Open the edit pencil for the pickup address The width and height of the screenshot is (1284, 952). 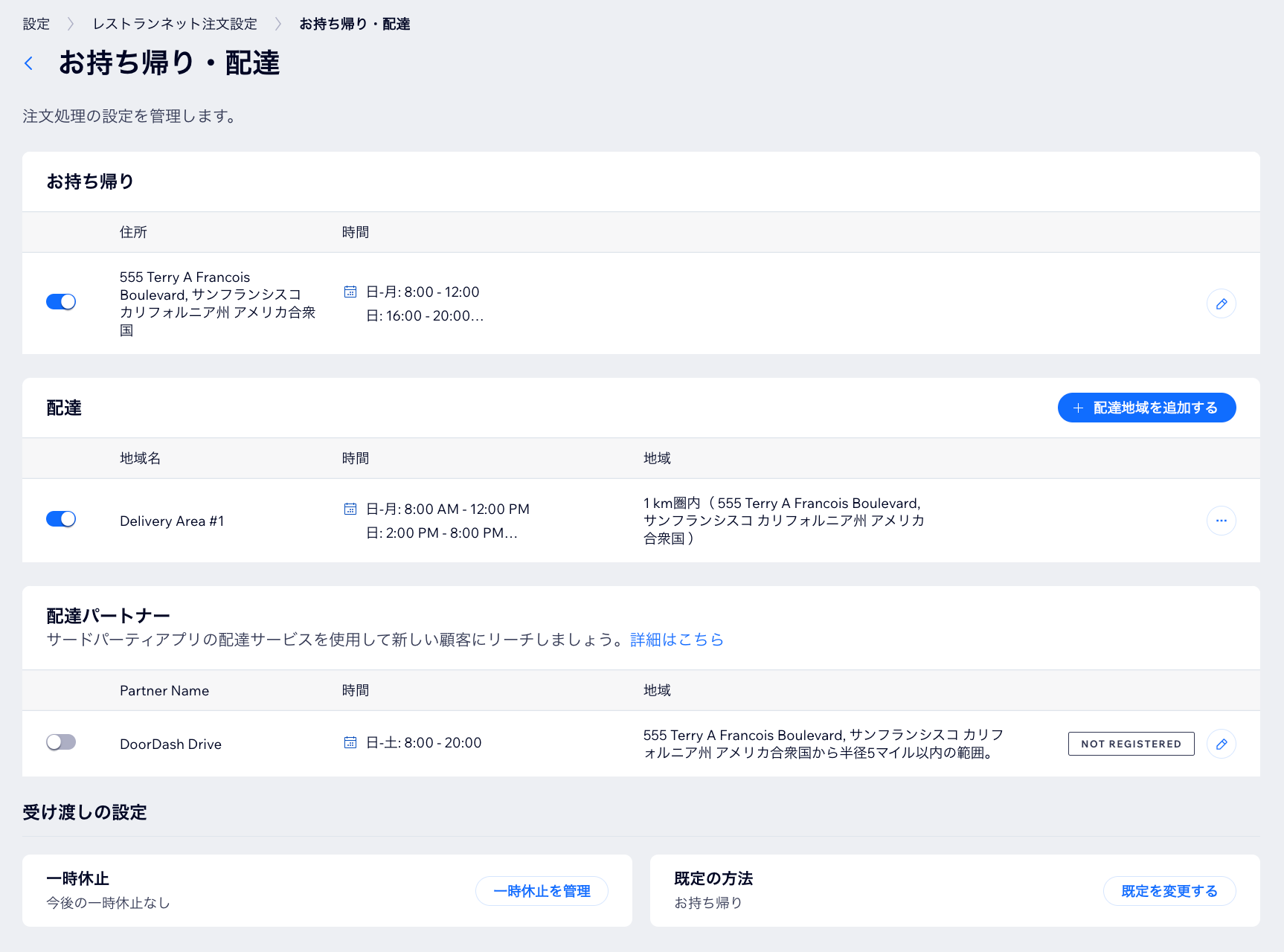[x=1221, y=303]
